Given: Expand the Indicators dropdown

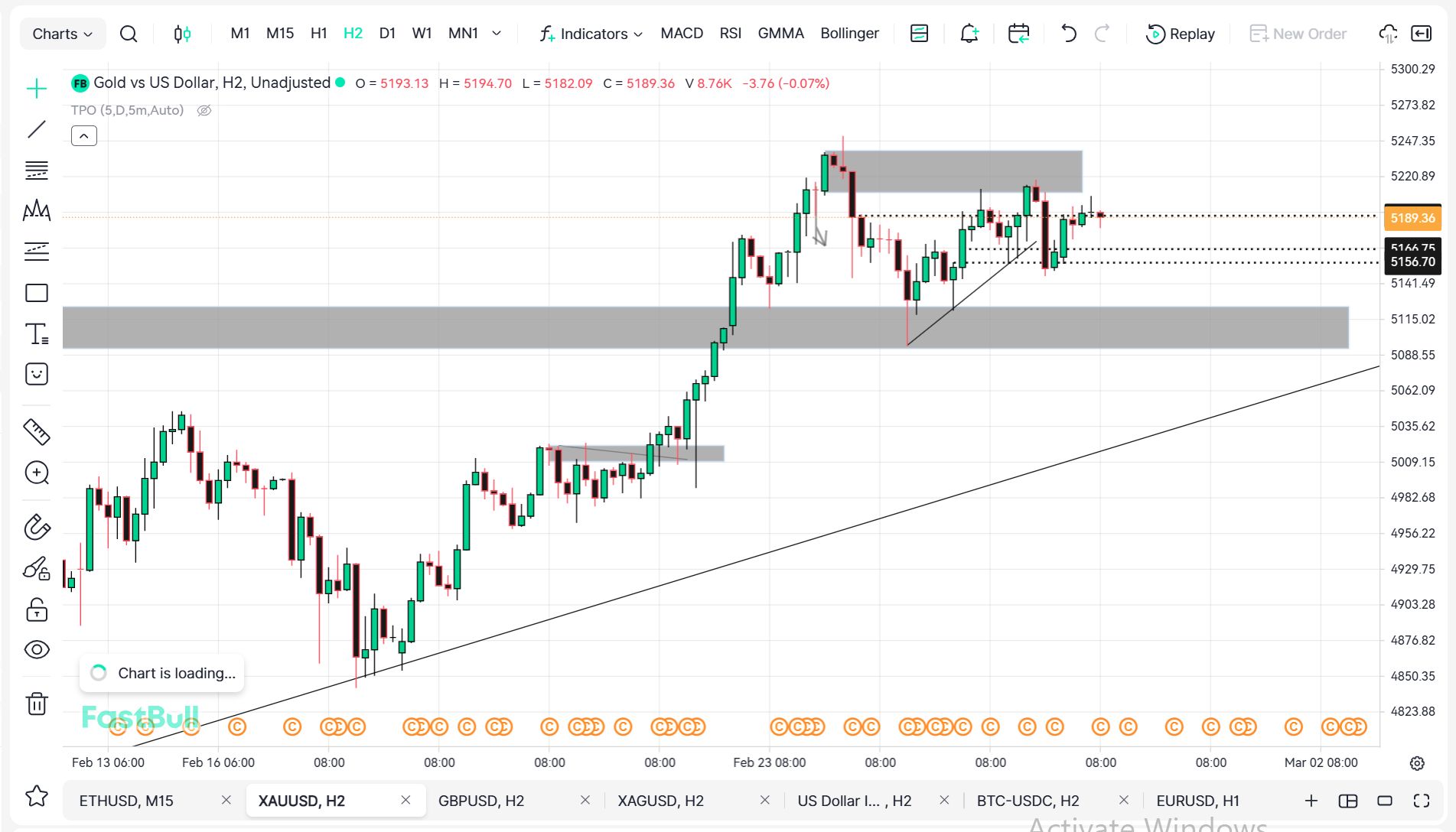Looking at the screenshot, I should [591, 34].
